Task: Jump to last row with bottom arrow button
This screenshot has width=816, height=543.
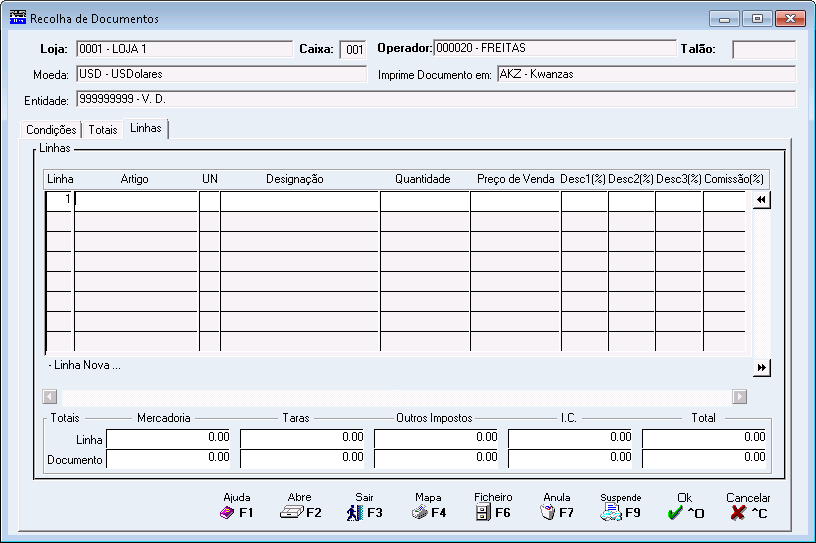Action: pyautogui.click(x=762, y=368)
